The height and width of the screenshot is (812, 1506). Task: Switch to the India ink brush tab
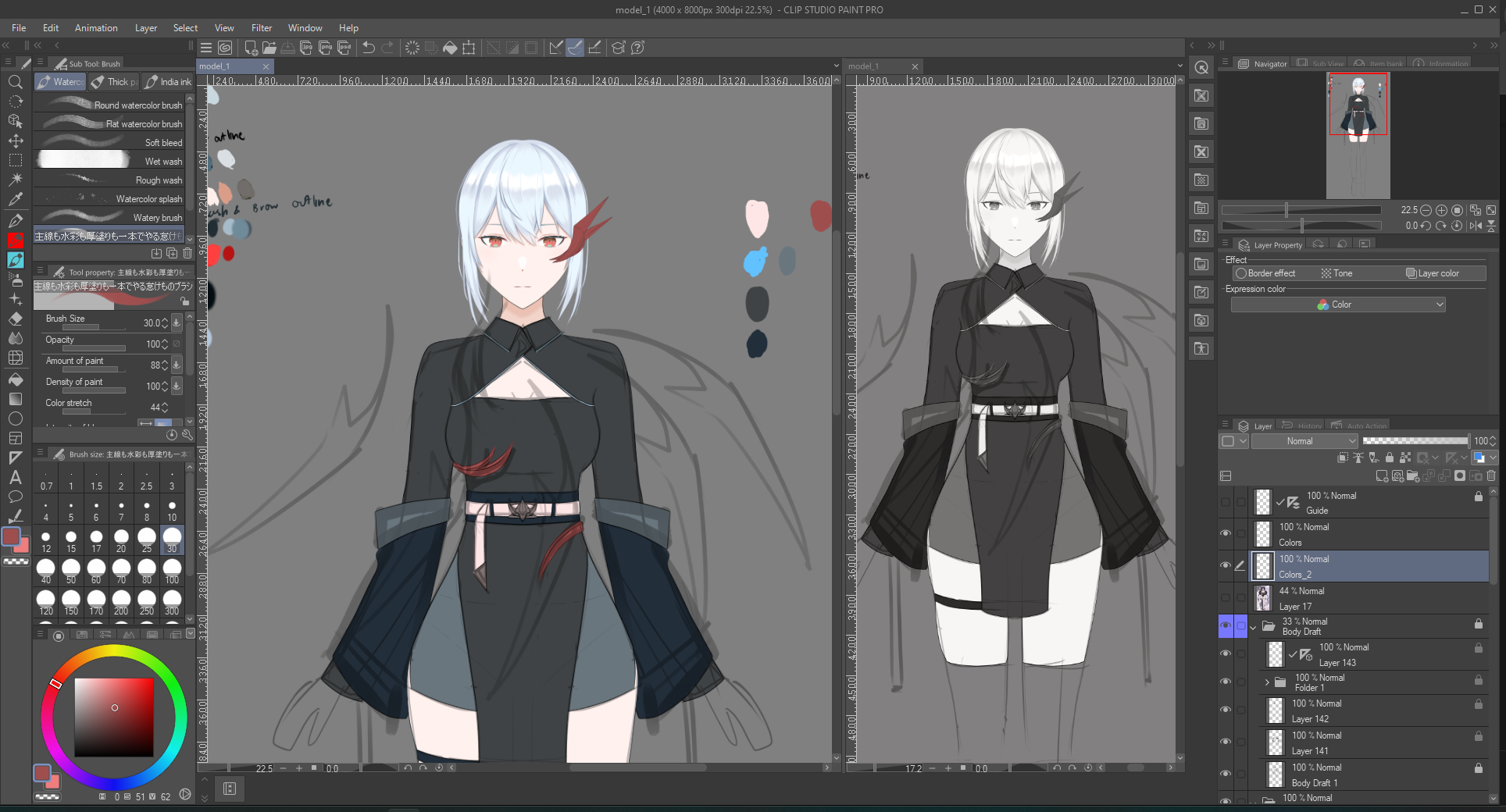[x=169, y=82]
